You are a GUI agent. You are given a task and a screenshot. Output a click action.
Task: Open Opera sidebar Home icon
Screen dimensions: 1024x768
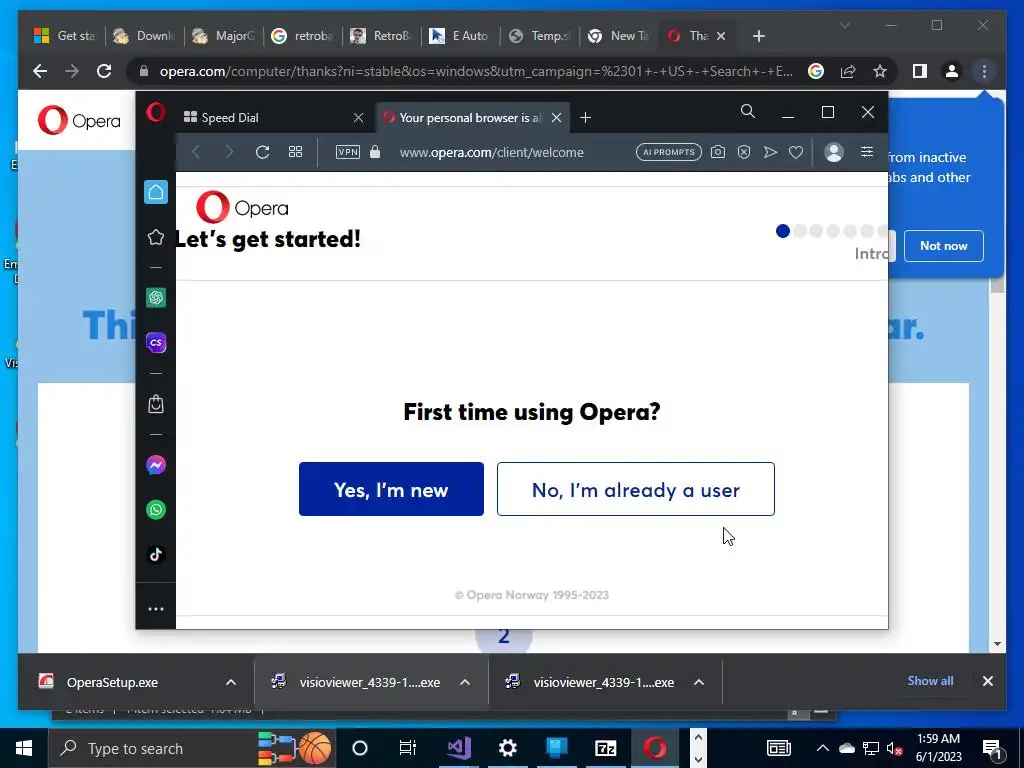pyautogui.click(x=155, y=192)
